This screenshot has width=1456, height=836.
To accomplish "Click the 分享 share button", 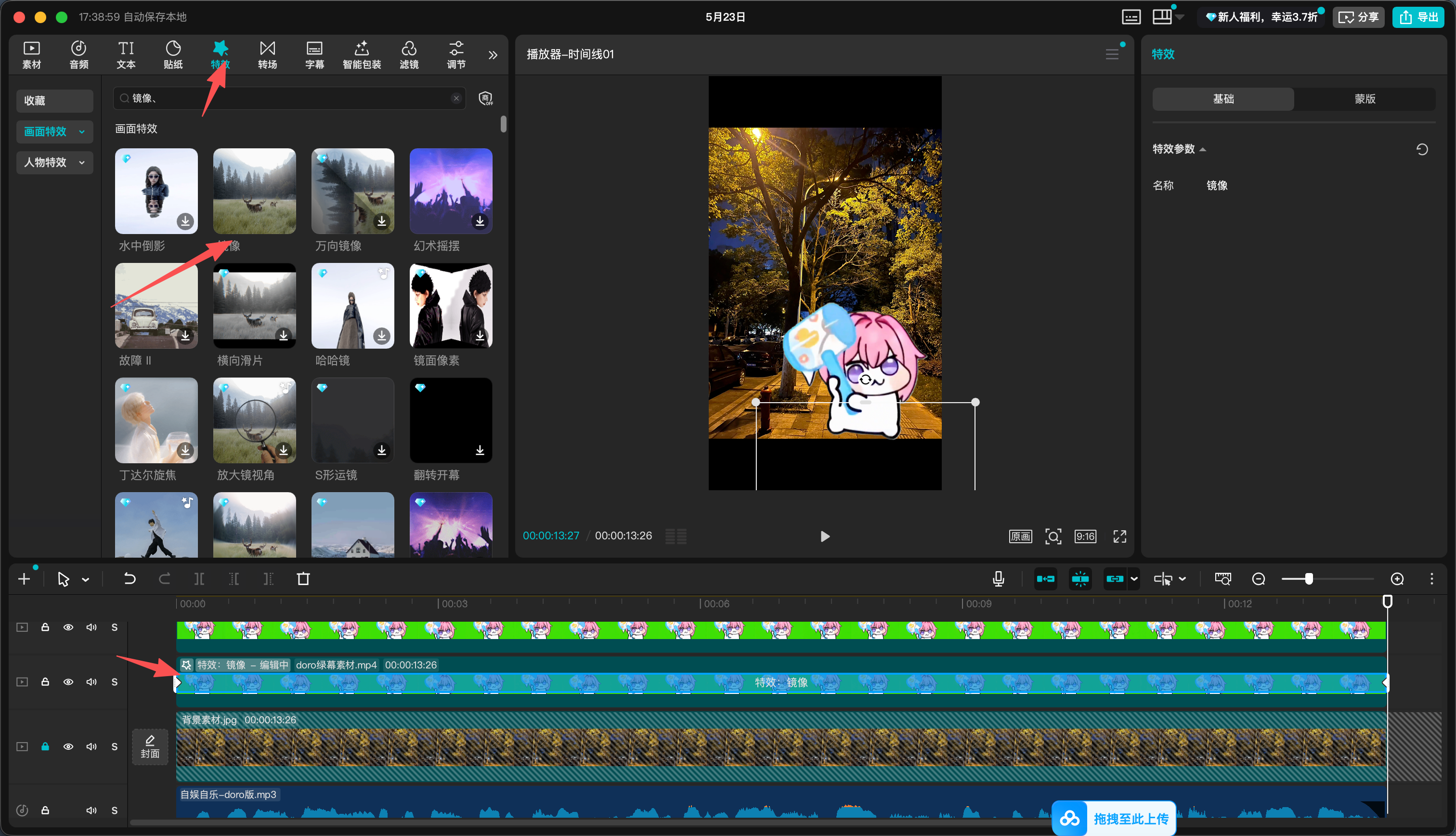I will point(1358,17).
